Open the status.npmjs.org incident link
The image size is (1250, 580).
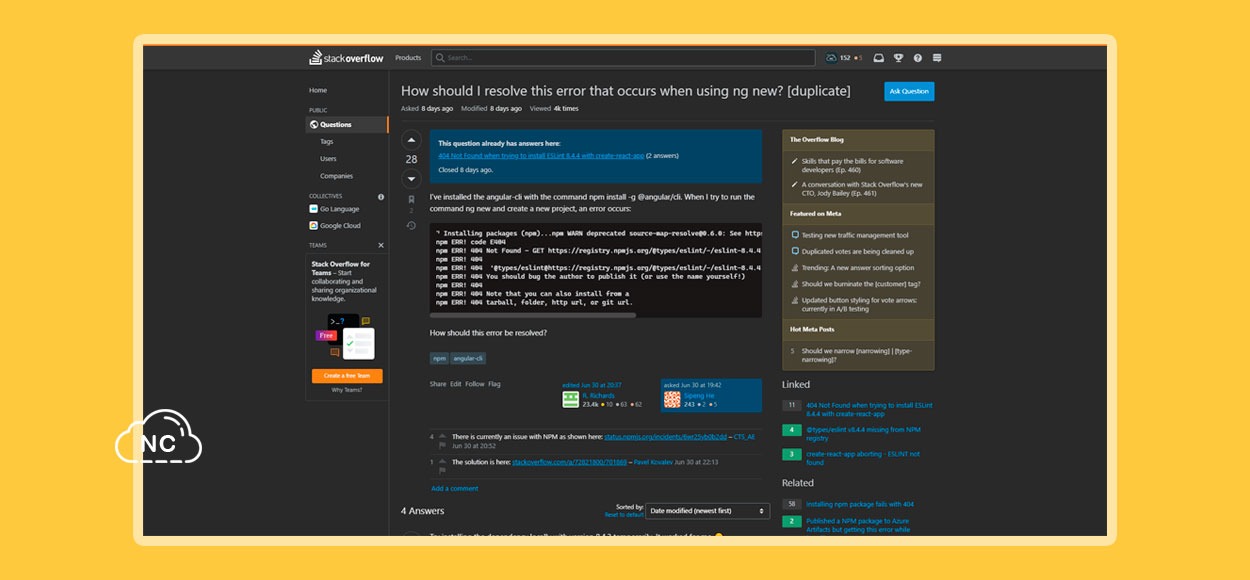click(666, 437)
